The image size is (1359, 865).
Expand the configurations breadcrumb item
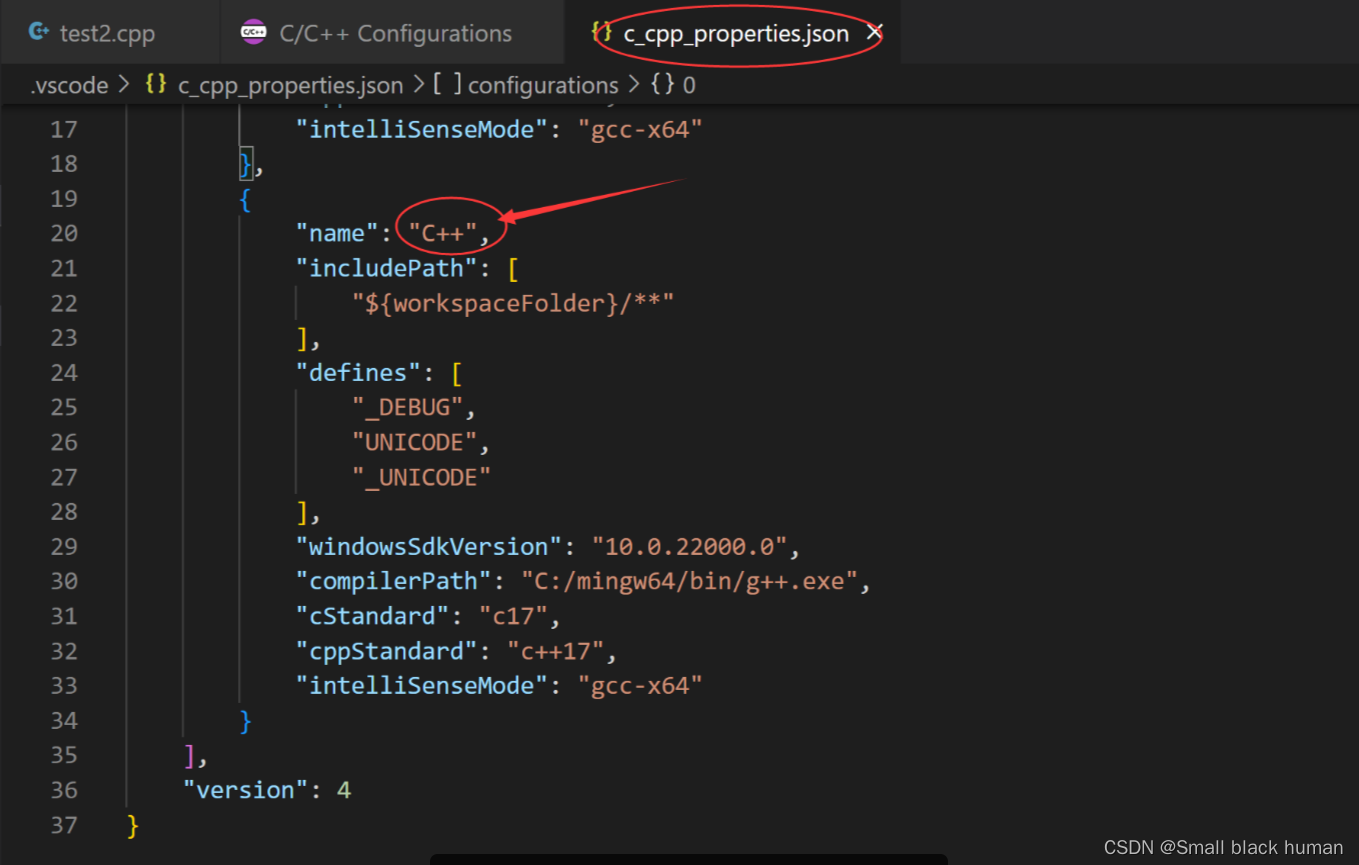pyautogui.click(x=543, y=85)
